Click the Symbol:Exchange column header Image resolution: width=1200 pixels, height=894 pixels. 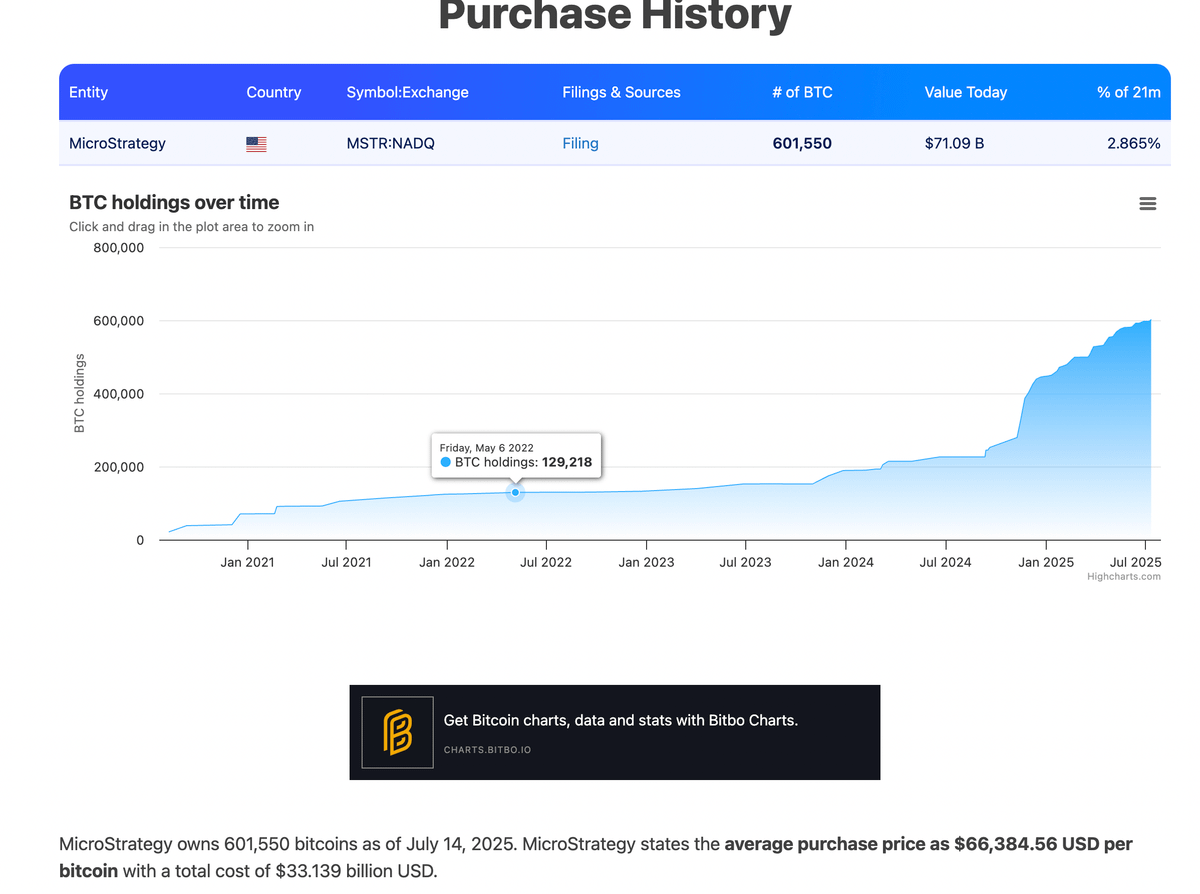coord(407,92)
